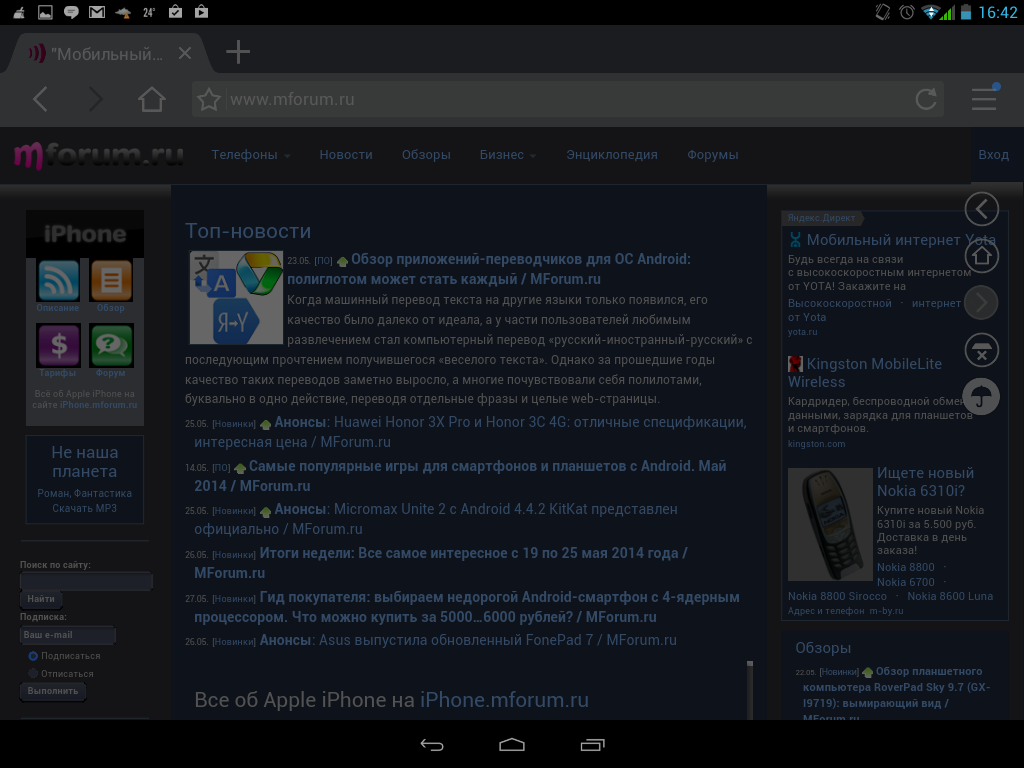This screenshot has height=768, width=1024.
Task: Click the mforum.ru site logo
Action: coord(99,155)
